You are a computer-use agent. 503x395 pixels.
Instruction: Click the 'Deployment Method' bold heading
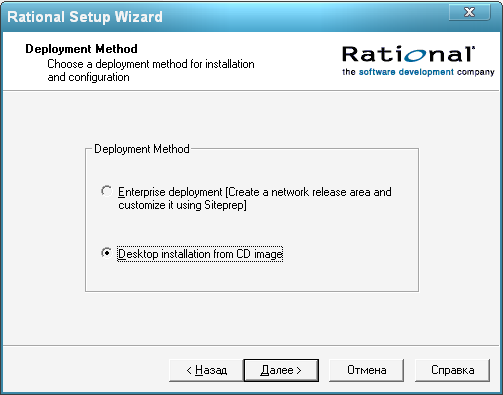(x=81, y=49)
